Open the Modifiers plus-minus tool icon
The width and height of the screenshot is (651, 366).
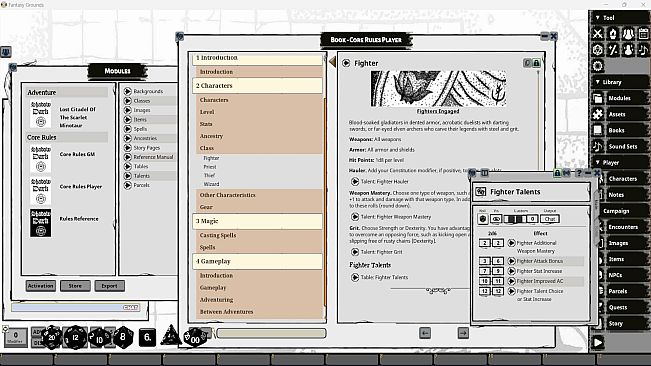click(x=613, y=50)
